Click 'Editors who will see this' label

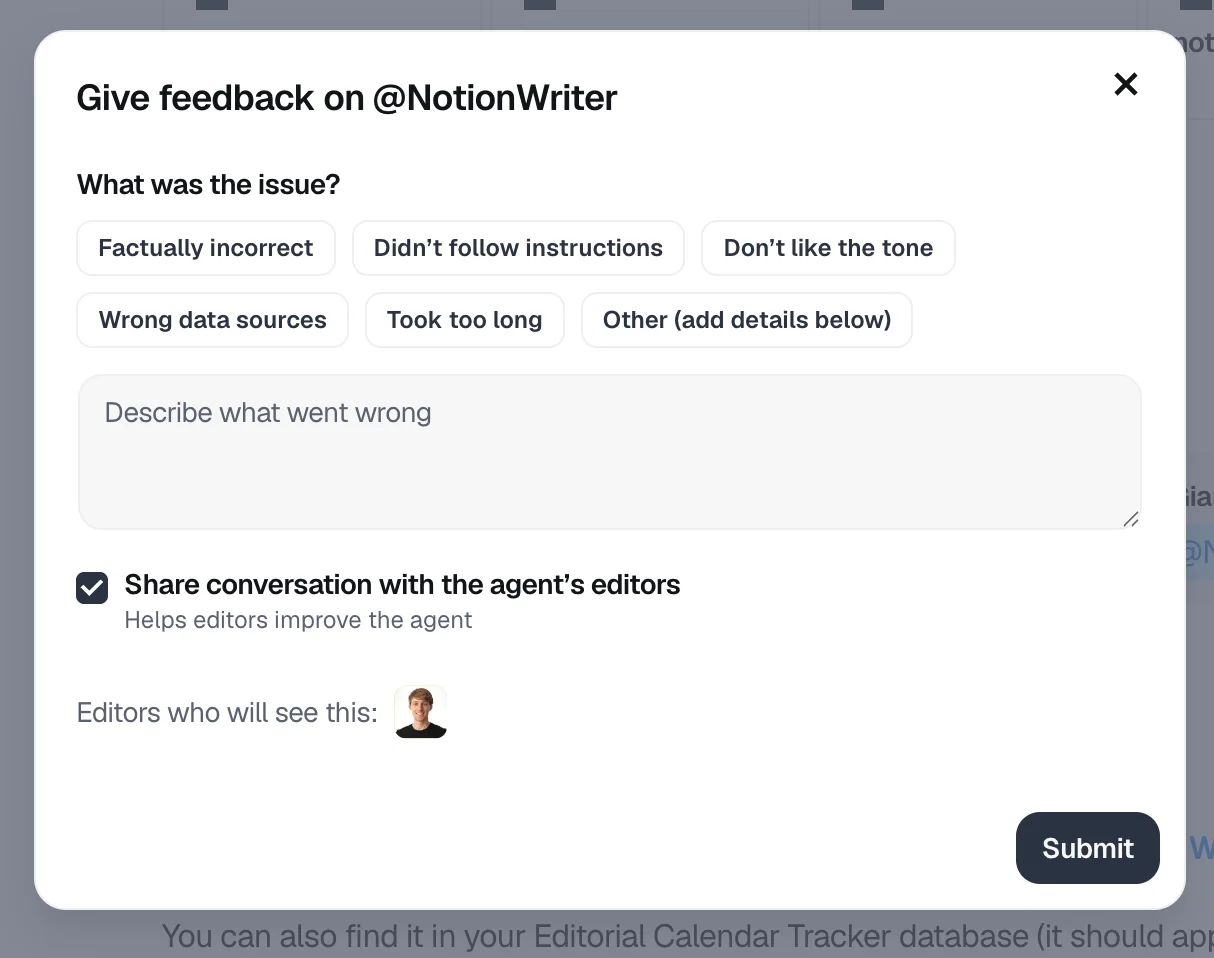226,712
